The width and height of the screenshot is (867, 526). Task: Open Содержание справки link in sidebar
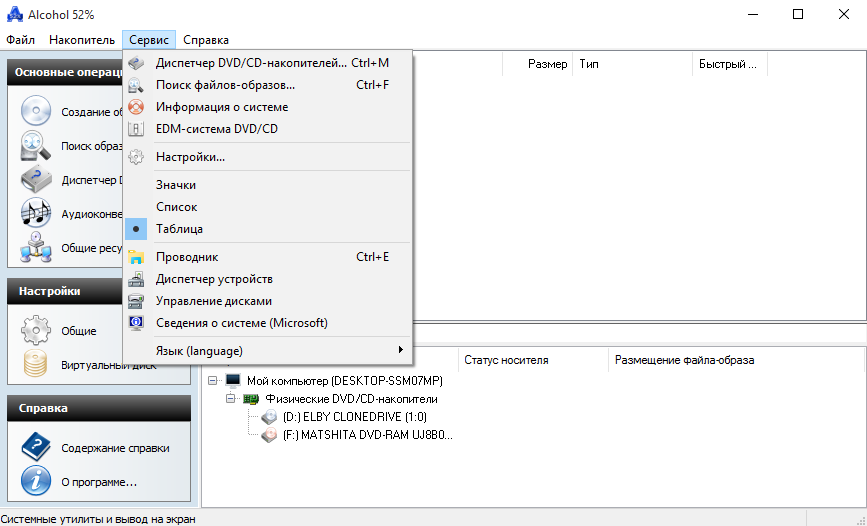coord(116,448)
